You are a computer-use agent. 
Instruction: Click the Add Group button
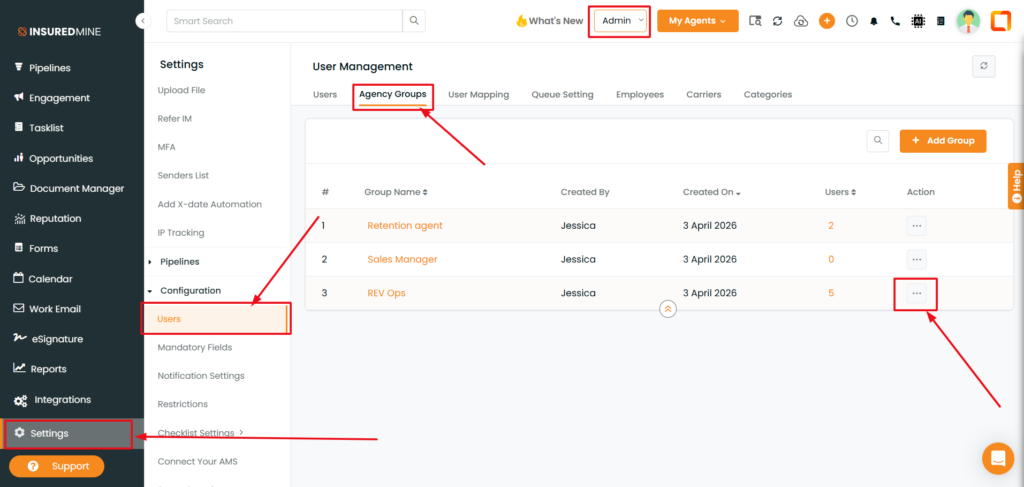coord(943,141)
